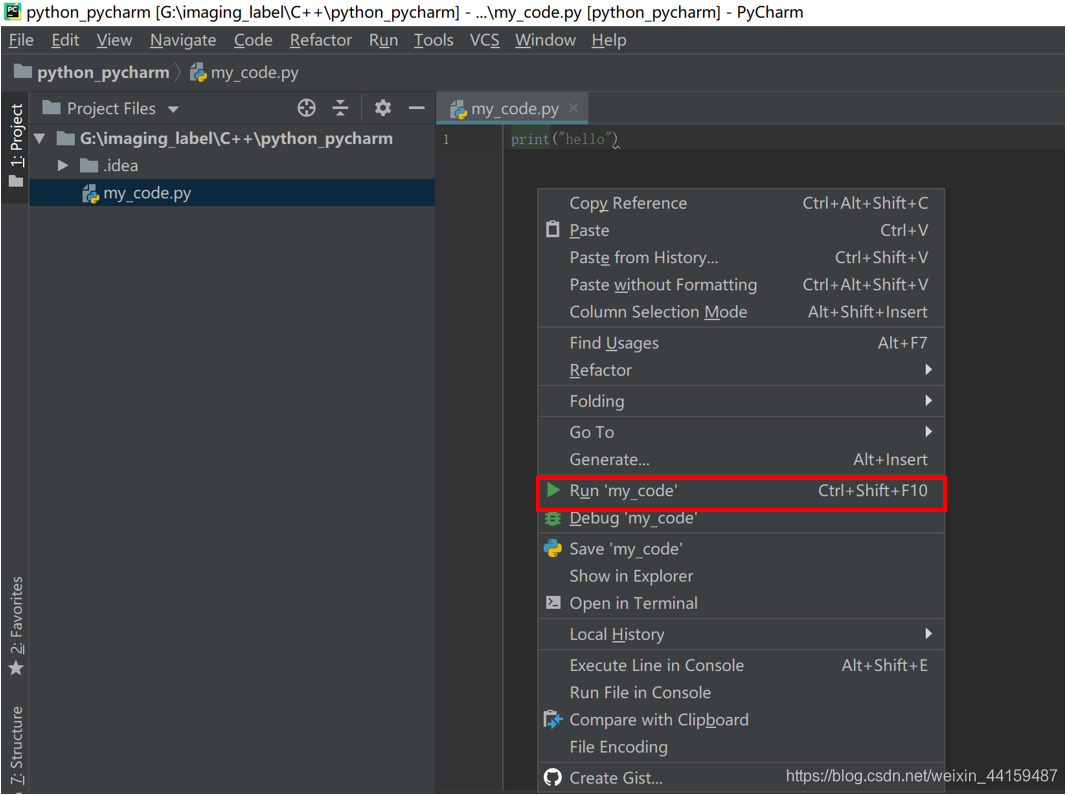Click the PyCharm app icon in title bar
1068x795 pixels.
12,11
